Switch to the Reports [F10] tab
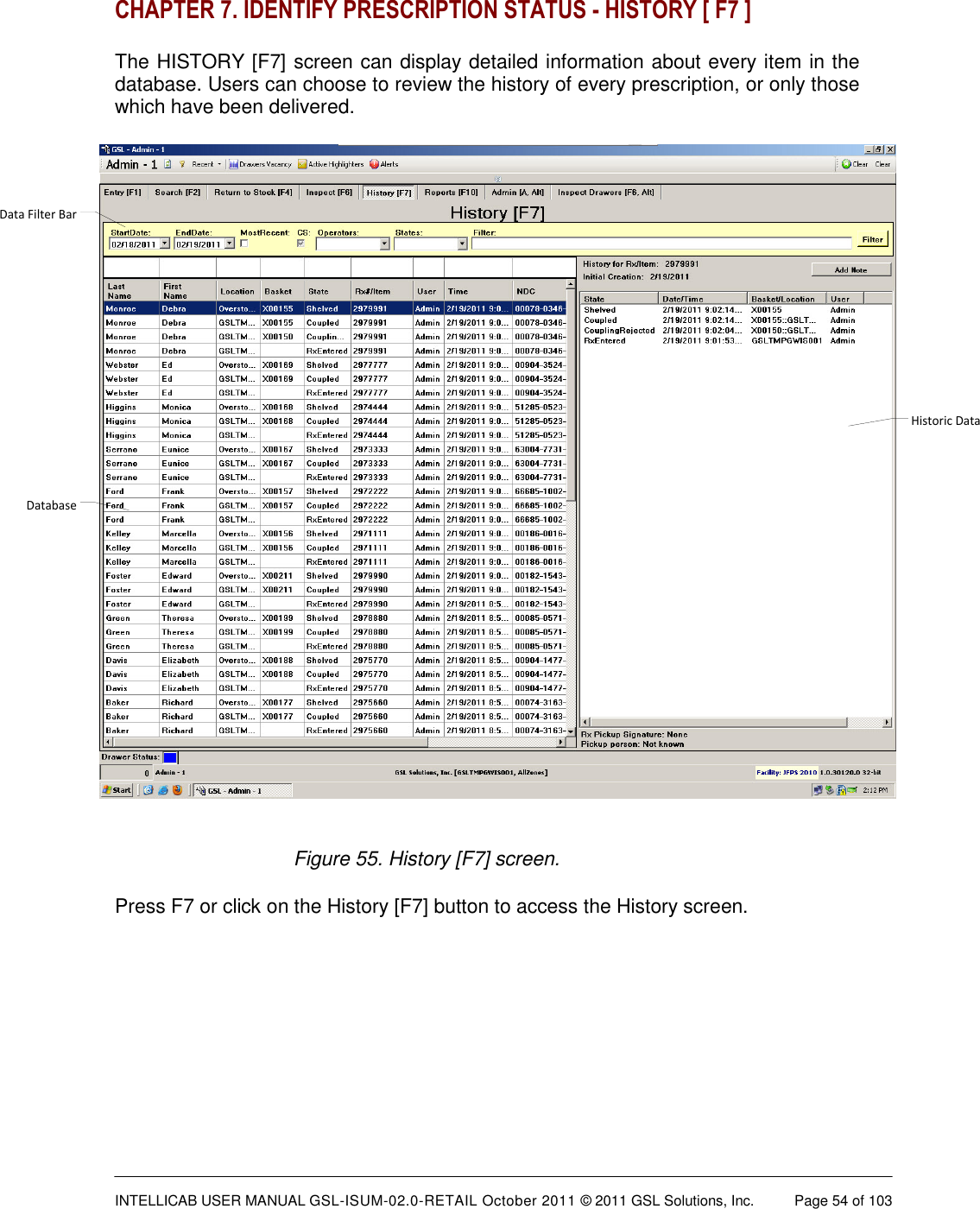 (x=450, y=193)
